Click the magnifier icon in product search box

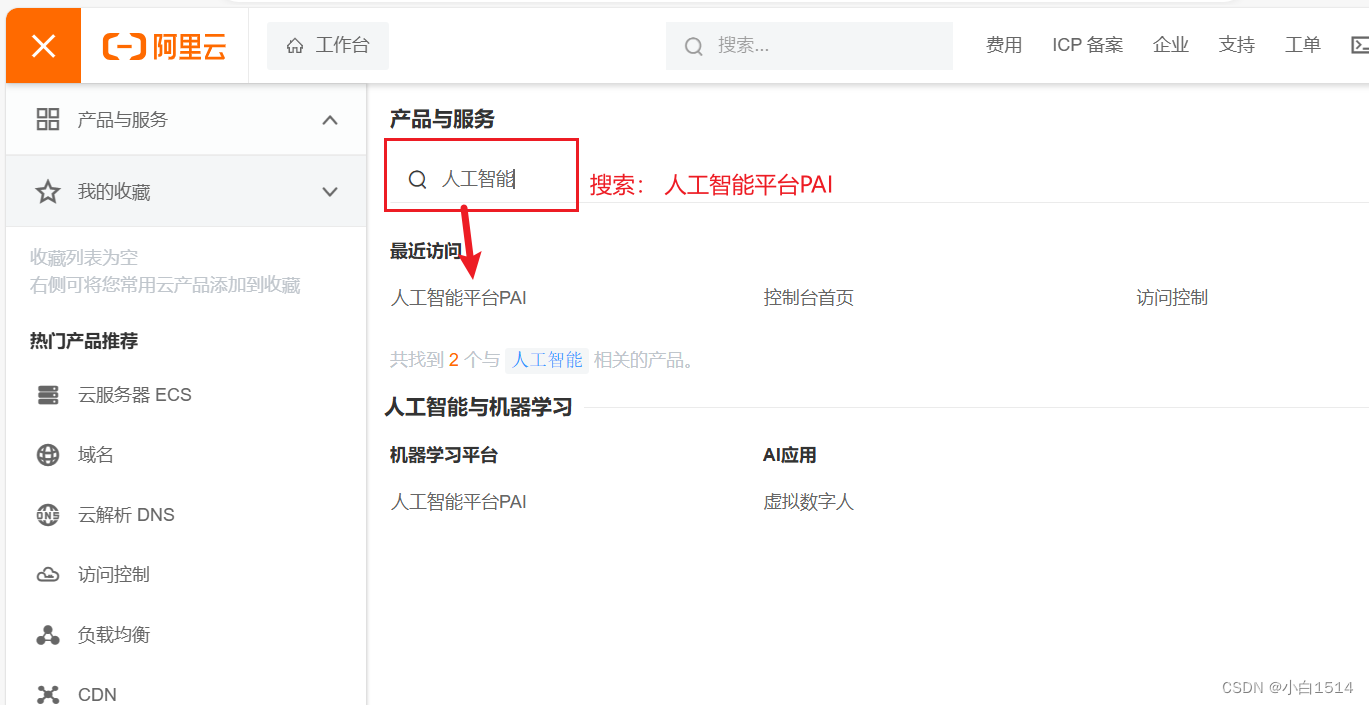[418, 179]
